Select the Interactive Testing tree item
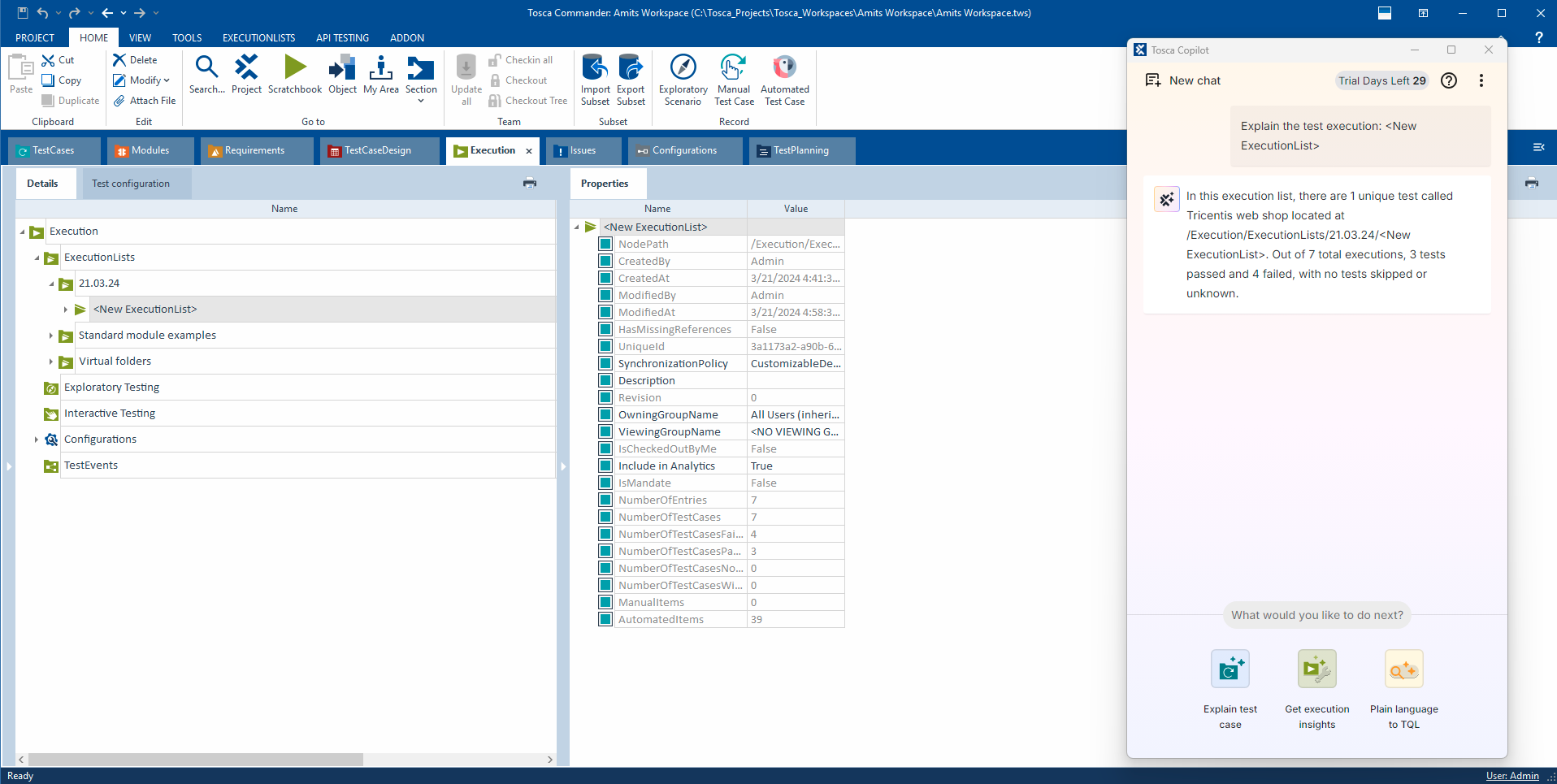This screenshot has height=784, width=1557. click(x=110, y=414)
